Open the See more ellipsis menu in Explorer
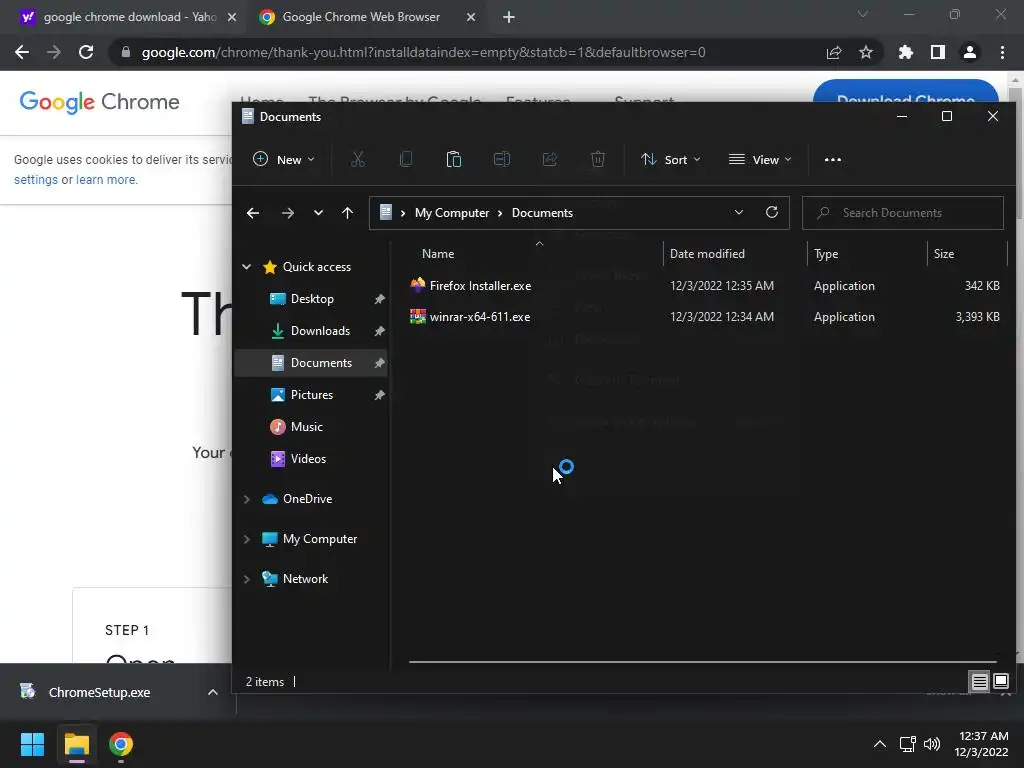1024x768 pixels. point(833,159)
